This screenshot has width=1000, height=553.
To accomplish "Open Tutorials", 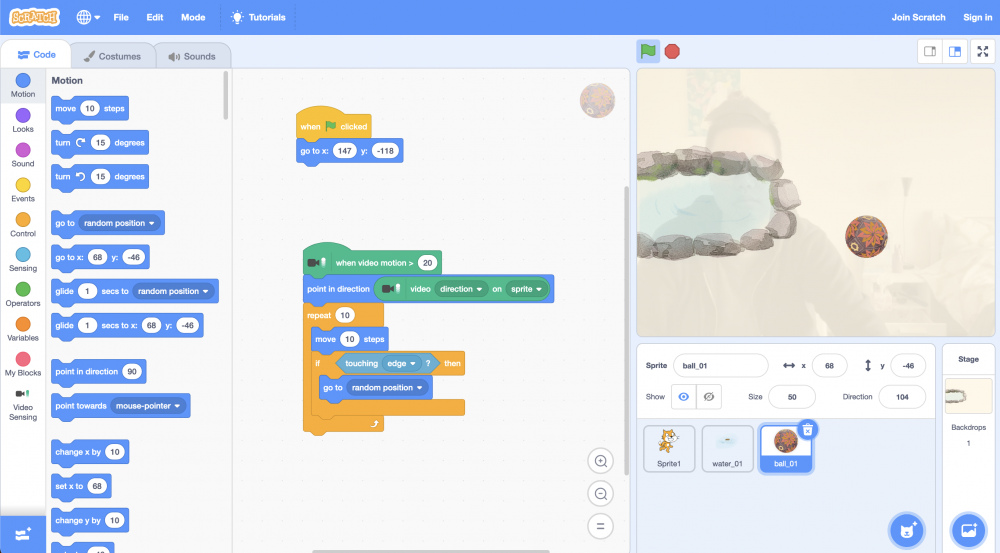I will coord(258,17).
